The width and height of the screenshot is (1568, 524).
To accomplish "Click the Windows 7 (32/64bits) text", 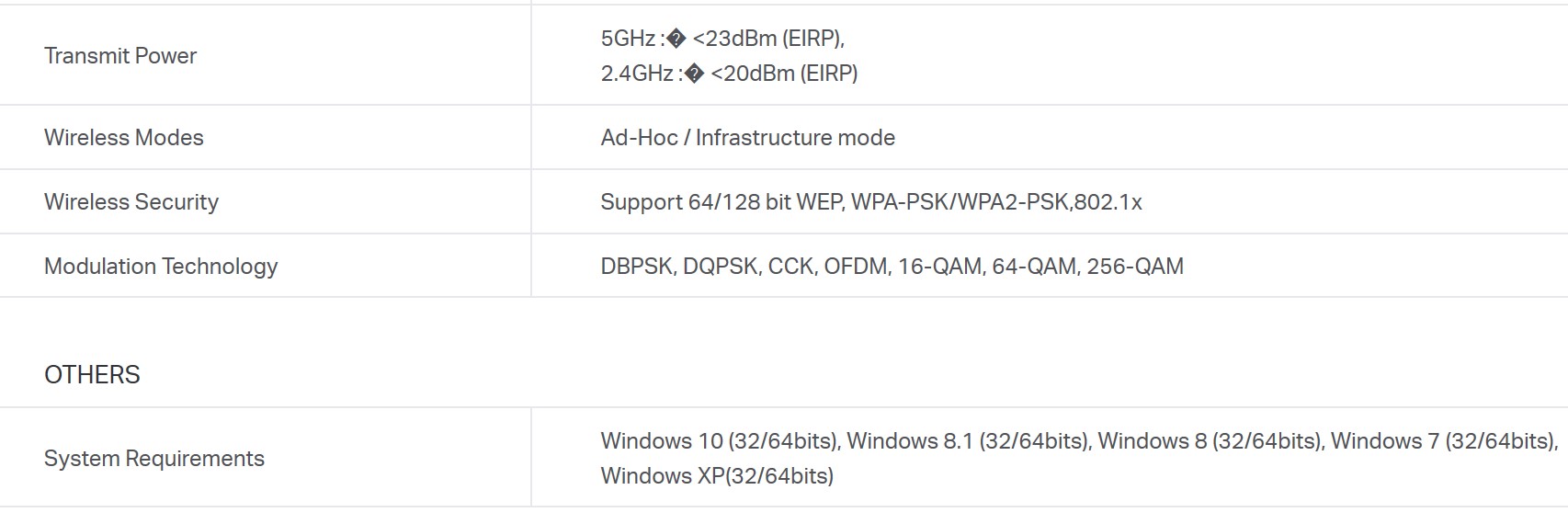I will tap(1443, 441).
